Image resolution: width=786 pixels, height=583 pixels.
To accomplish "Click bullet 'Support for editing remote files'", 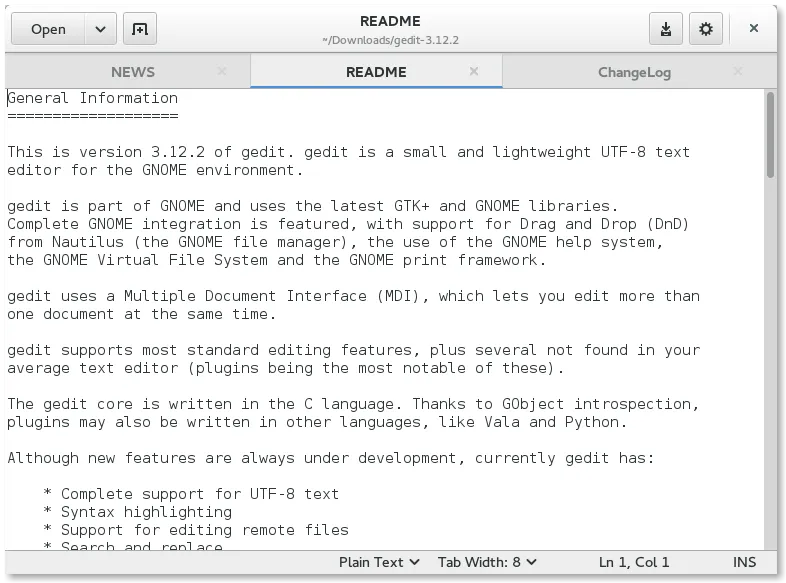I will 195,530.
